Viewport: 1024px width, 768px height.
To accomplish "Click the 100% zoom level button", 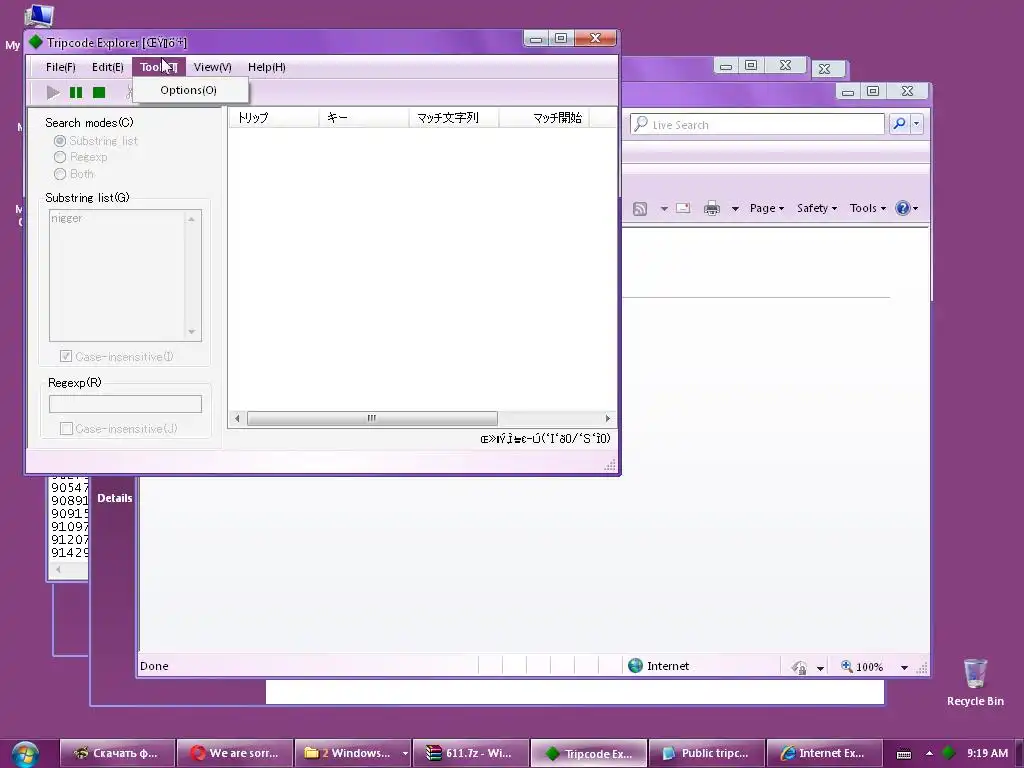I will [x=862, y=666].
